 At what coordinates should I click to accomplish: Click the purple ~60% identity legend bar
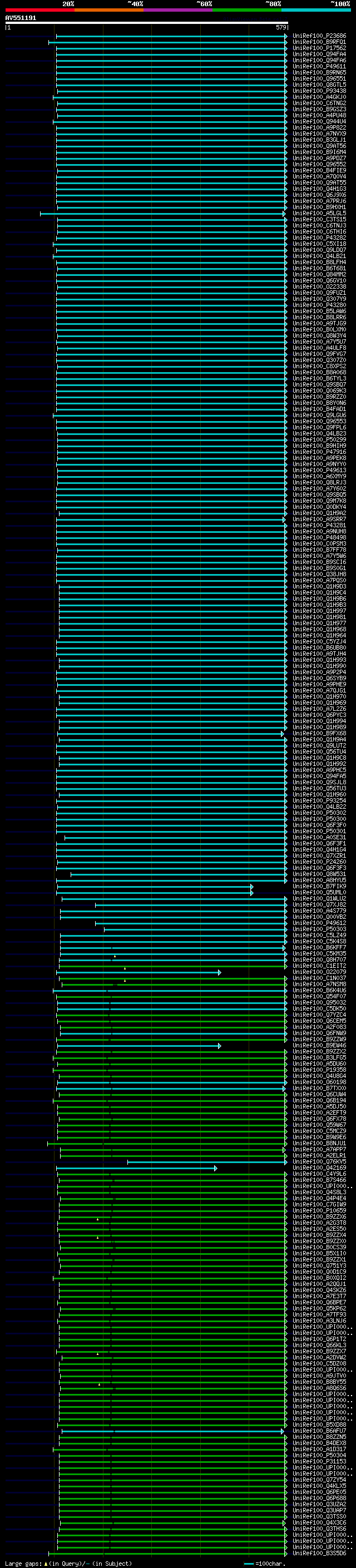point(179,10)
